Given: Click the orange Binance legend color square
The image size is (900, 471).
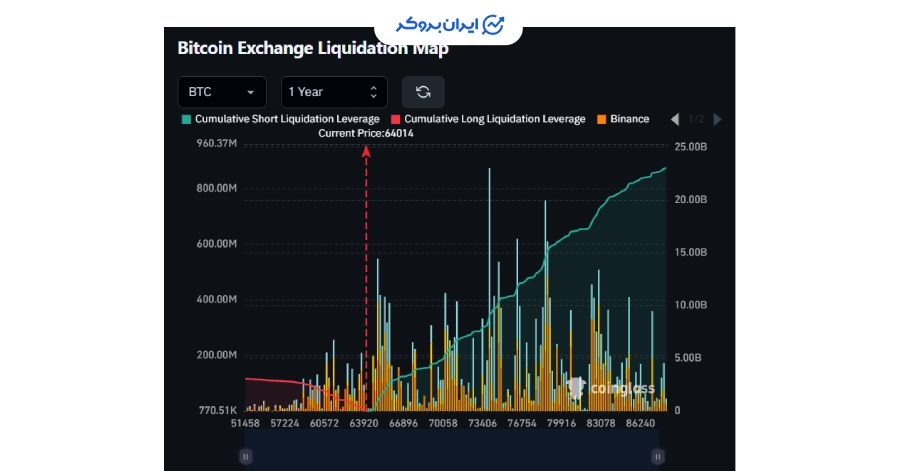Looking at the screenshot, I should point(602,119).
